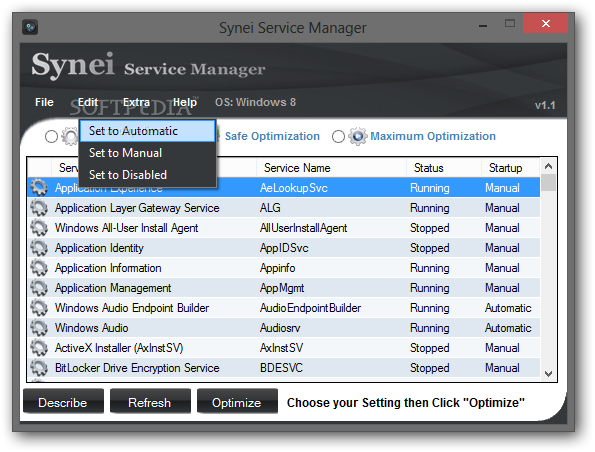The image size is (595, 452).
Task: Click the AudioEndpointBuilder cell
Action: (x=310, y=308)
